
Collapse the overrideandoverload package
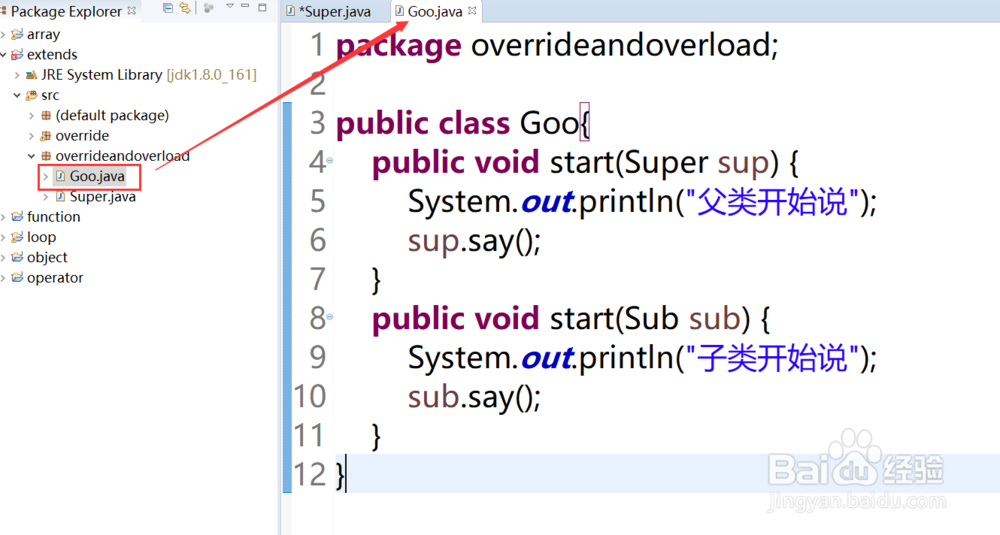pos(31,156)
